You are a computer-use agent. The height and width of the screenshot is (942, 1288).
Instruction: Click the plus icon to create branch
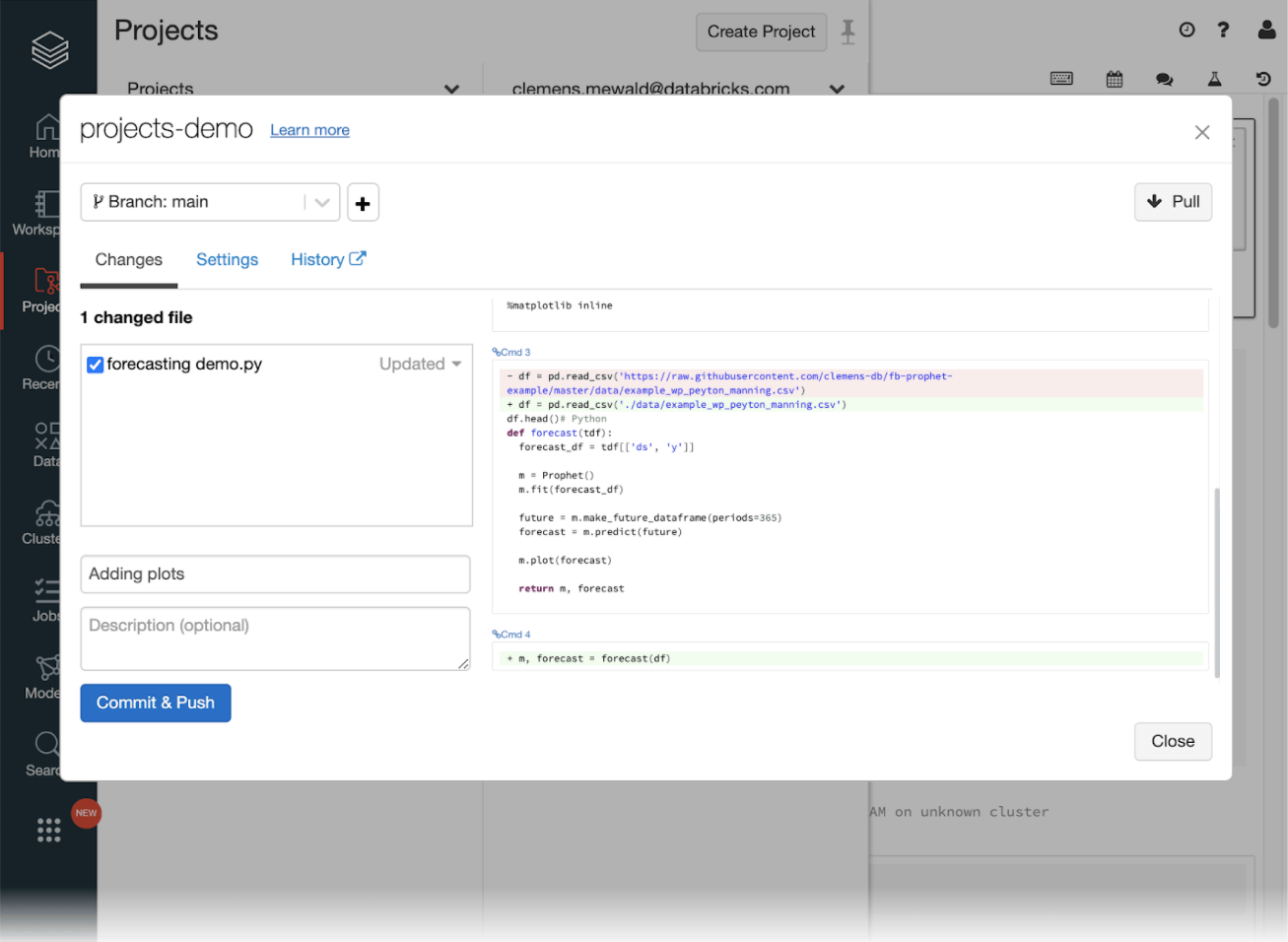pos(363,203)
